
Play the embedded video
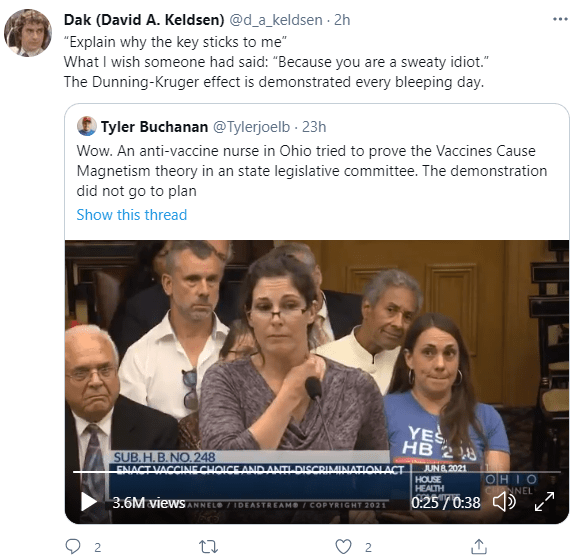click(x=89, y=501)
